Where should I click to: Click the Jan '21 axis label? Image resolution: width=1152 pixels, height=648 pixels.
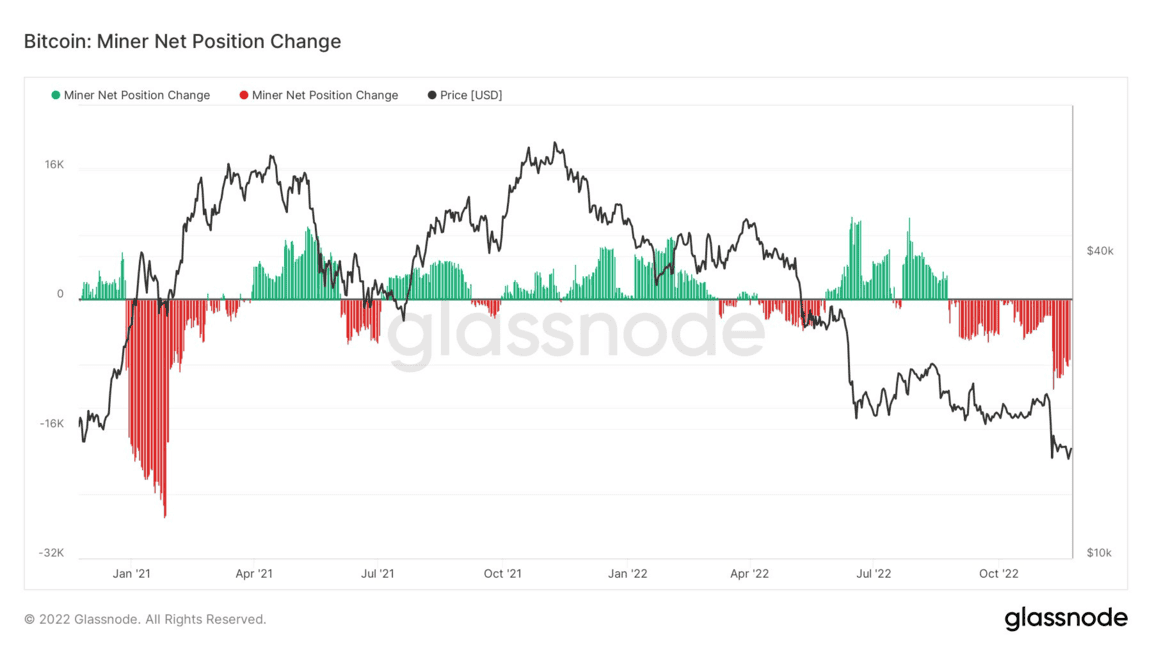coord(131,573)
